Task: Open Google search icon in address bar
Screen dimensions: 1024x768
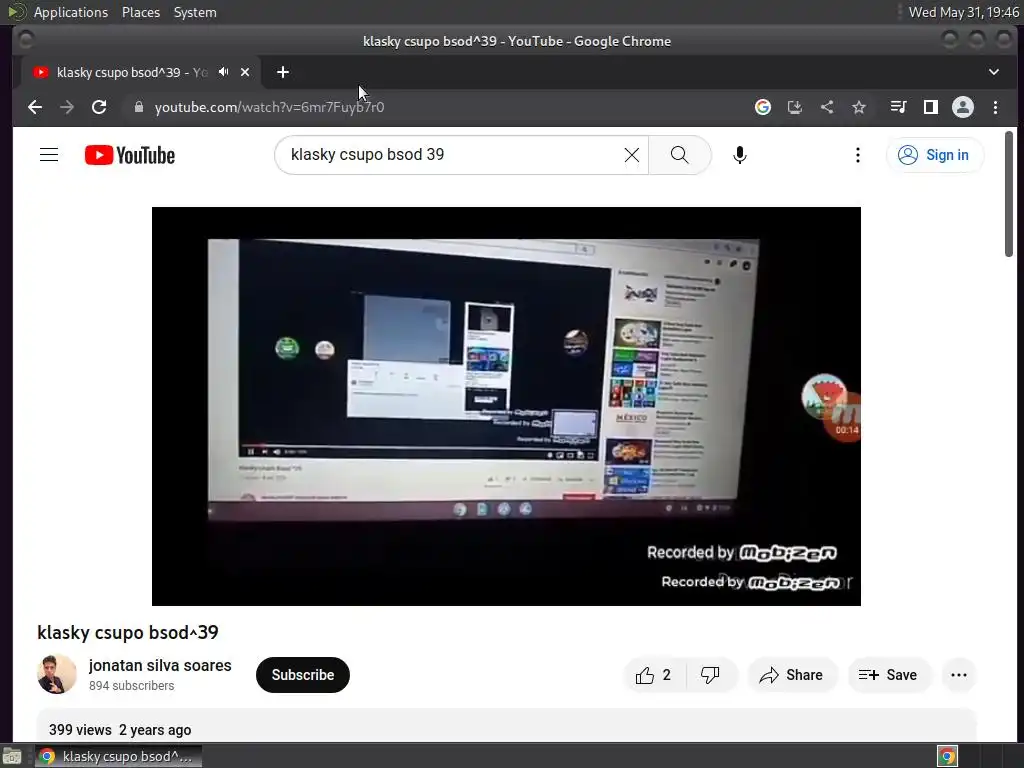Action: (x=763, y=107)
